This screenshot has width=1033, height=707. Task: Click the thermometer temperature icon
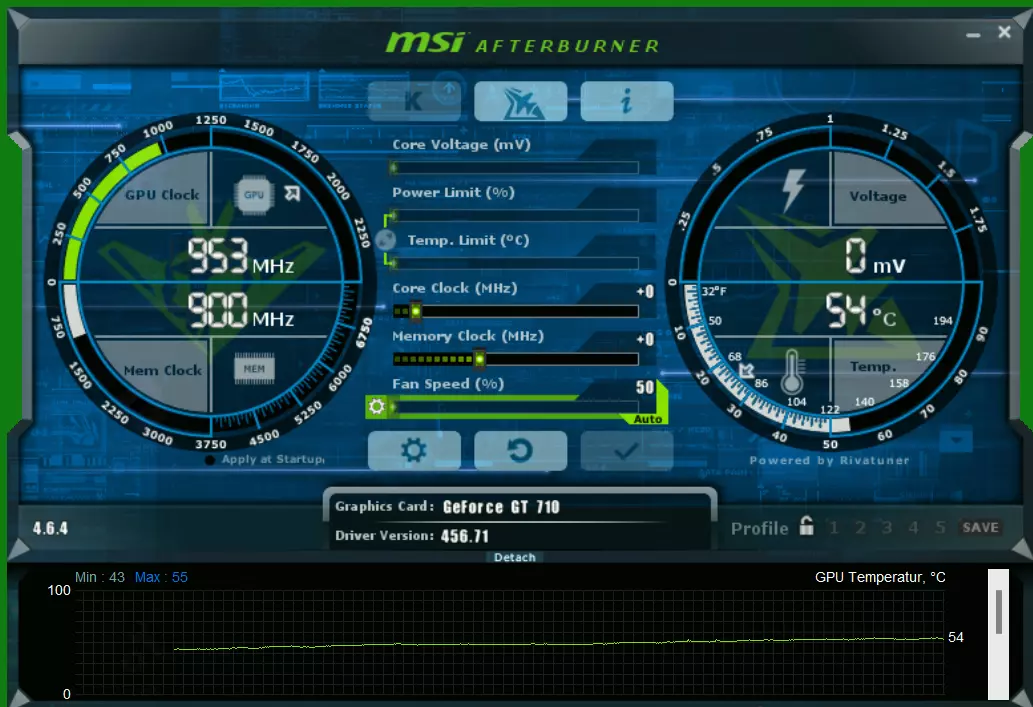coord(792,372)
